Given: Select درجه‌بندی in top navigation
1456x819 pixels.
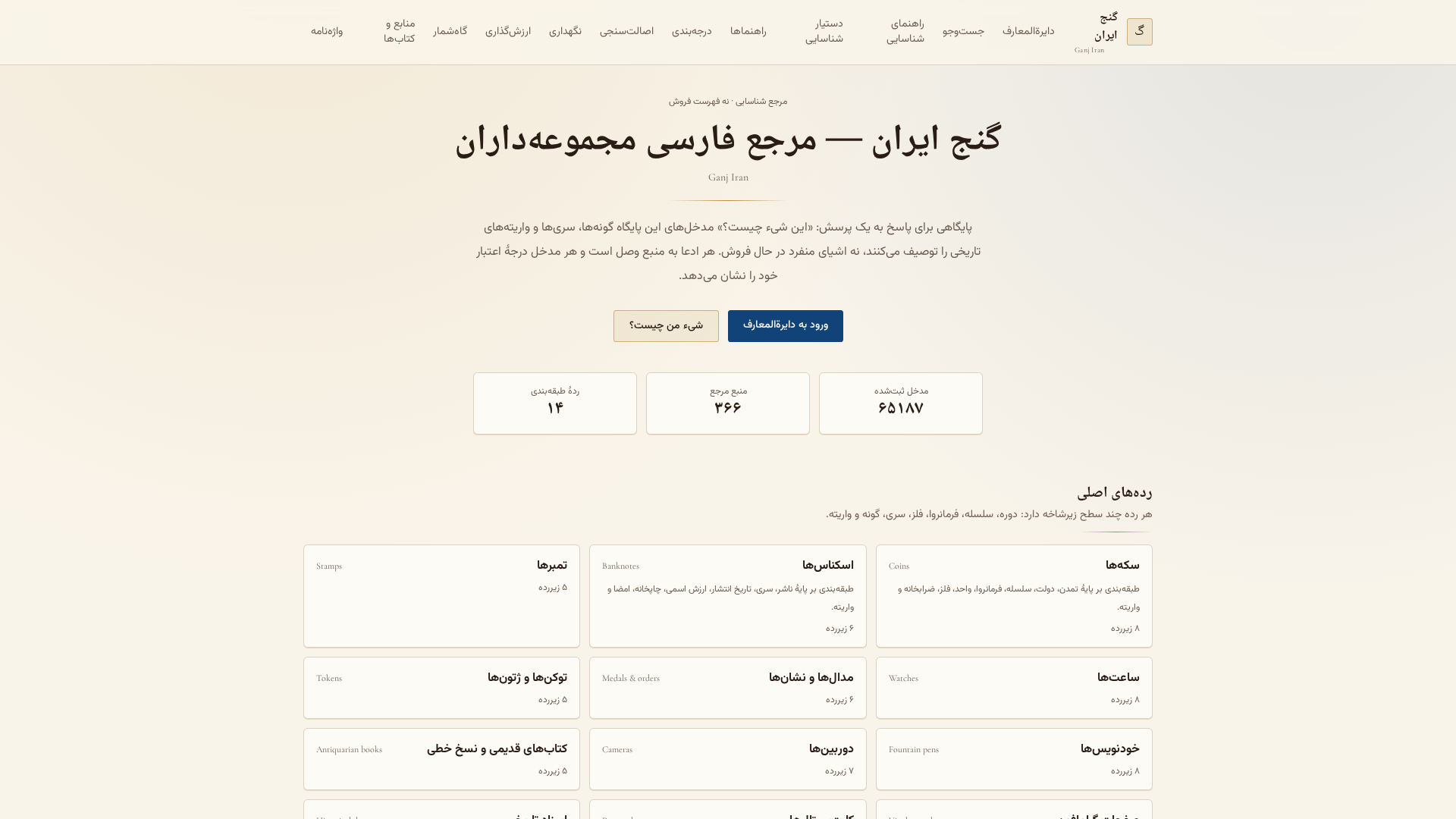Looking at the screenshot, I should point(692,32).
